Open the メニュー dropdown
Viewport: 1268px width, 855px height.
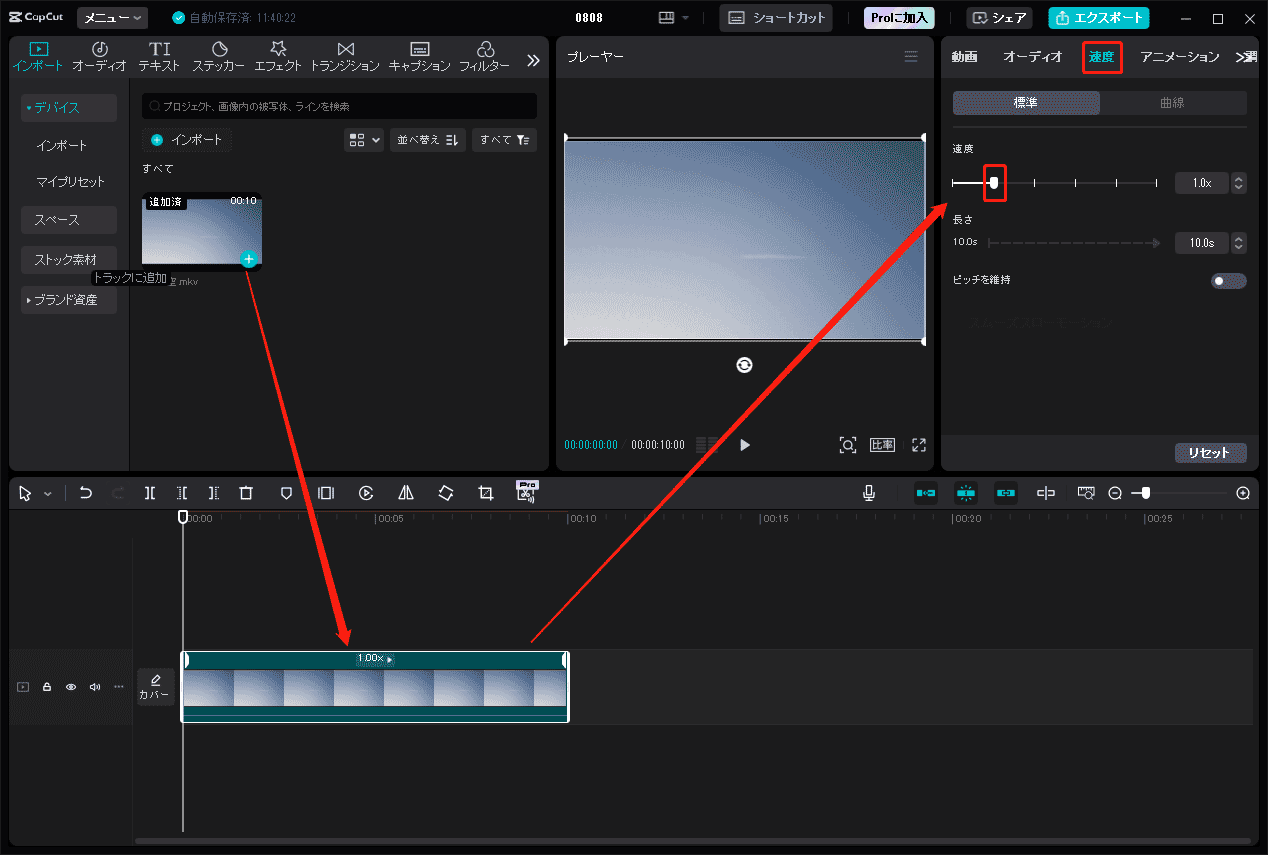click(x=112, y=18)
